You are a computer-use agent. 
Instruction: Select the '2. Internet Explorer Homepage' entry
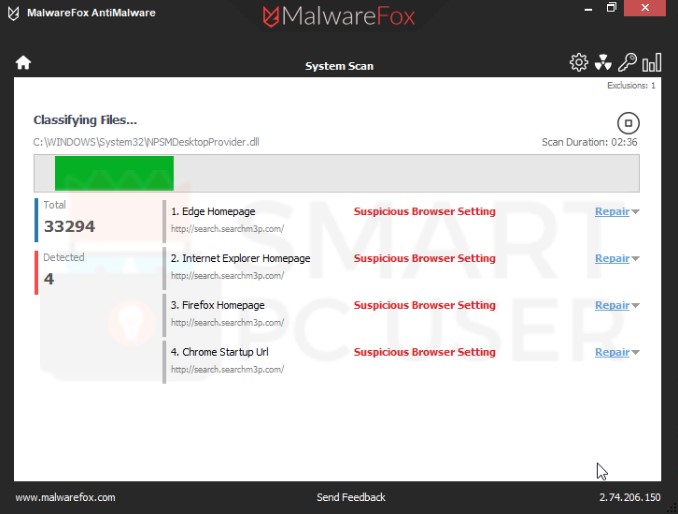[x=240, y=258]
